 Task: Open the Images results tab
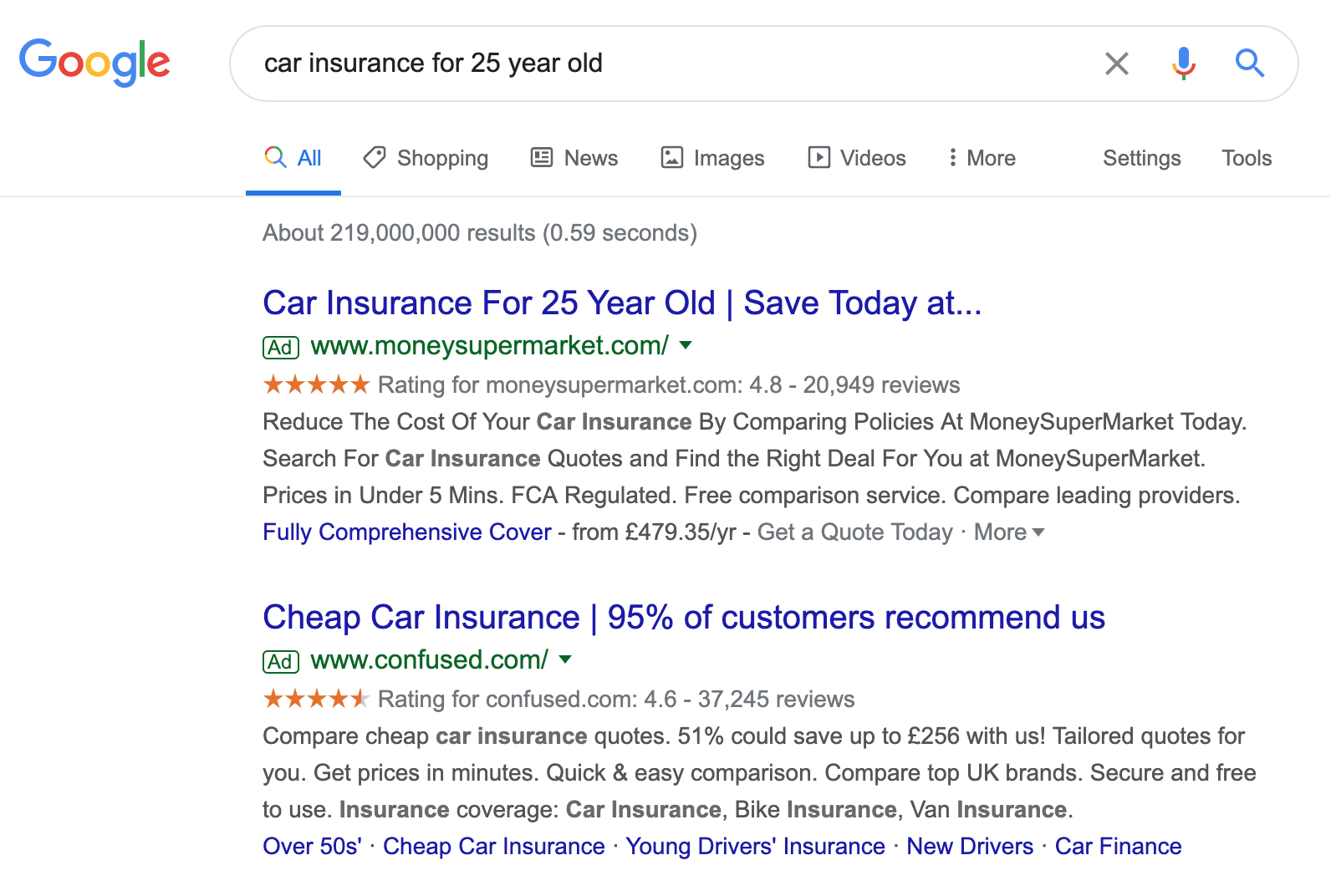point(712,158)
